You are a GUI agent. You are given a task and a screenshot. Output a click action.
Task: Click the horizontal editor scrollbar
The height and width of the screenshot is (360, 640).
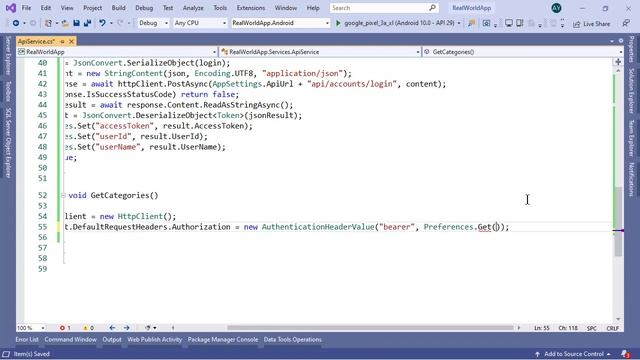[x=370, y=328]
